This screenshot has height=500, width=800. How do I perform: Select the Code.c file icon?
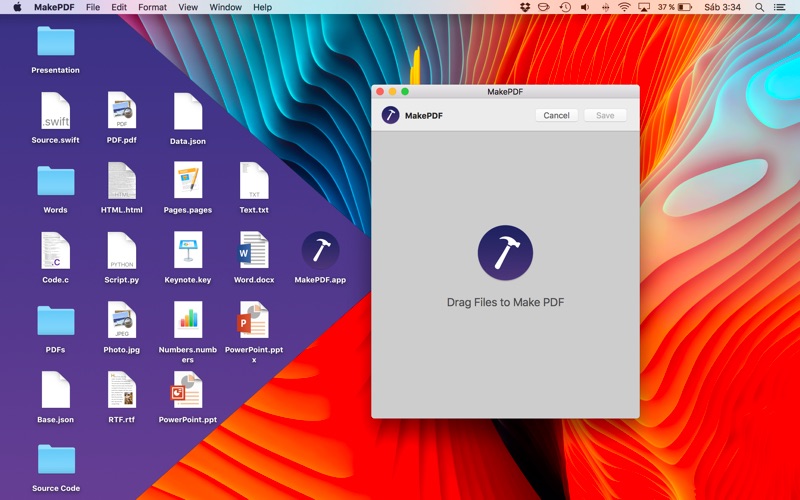(56, 251)
